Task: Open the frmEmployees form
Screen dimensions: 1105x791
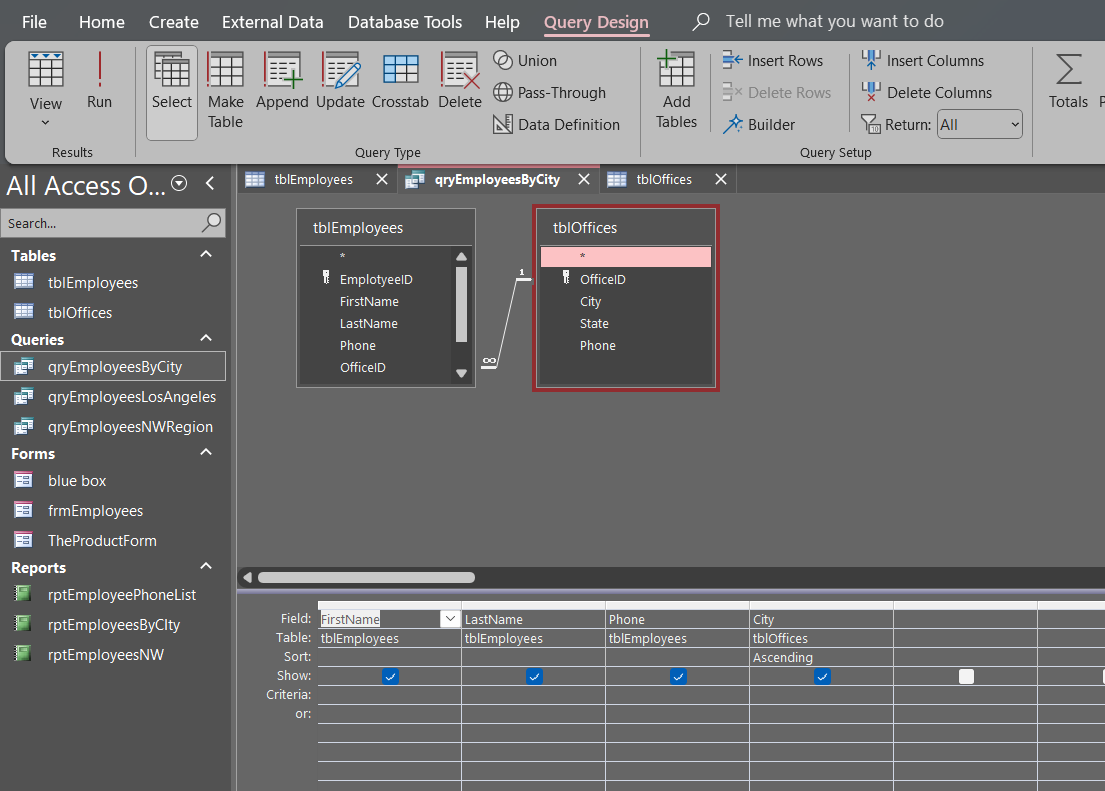Action: (x=95, y=510)
